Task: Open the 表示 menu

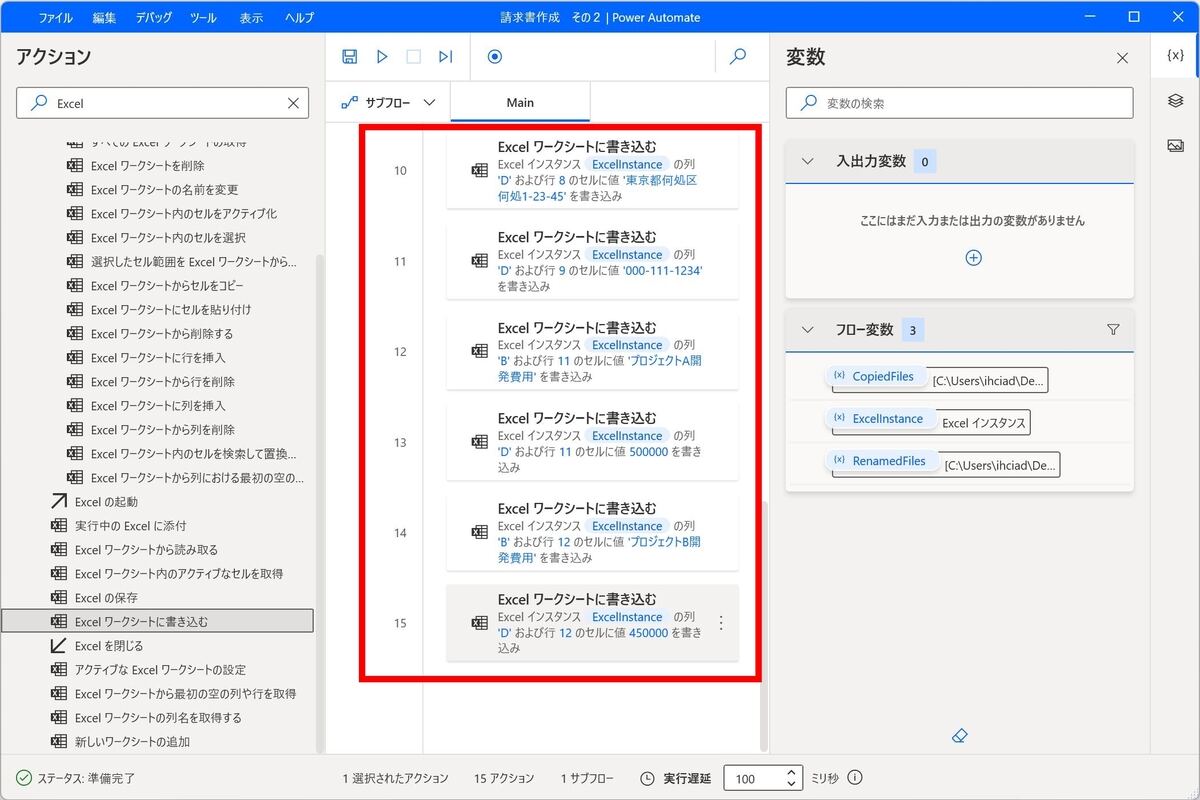Action: coord(251,18)
